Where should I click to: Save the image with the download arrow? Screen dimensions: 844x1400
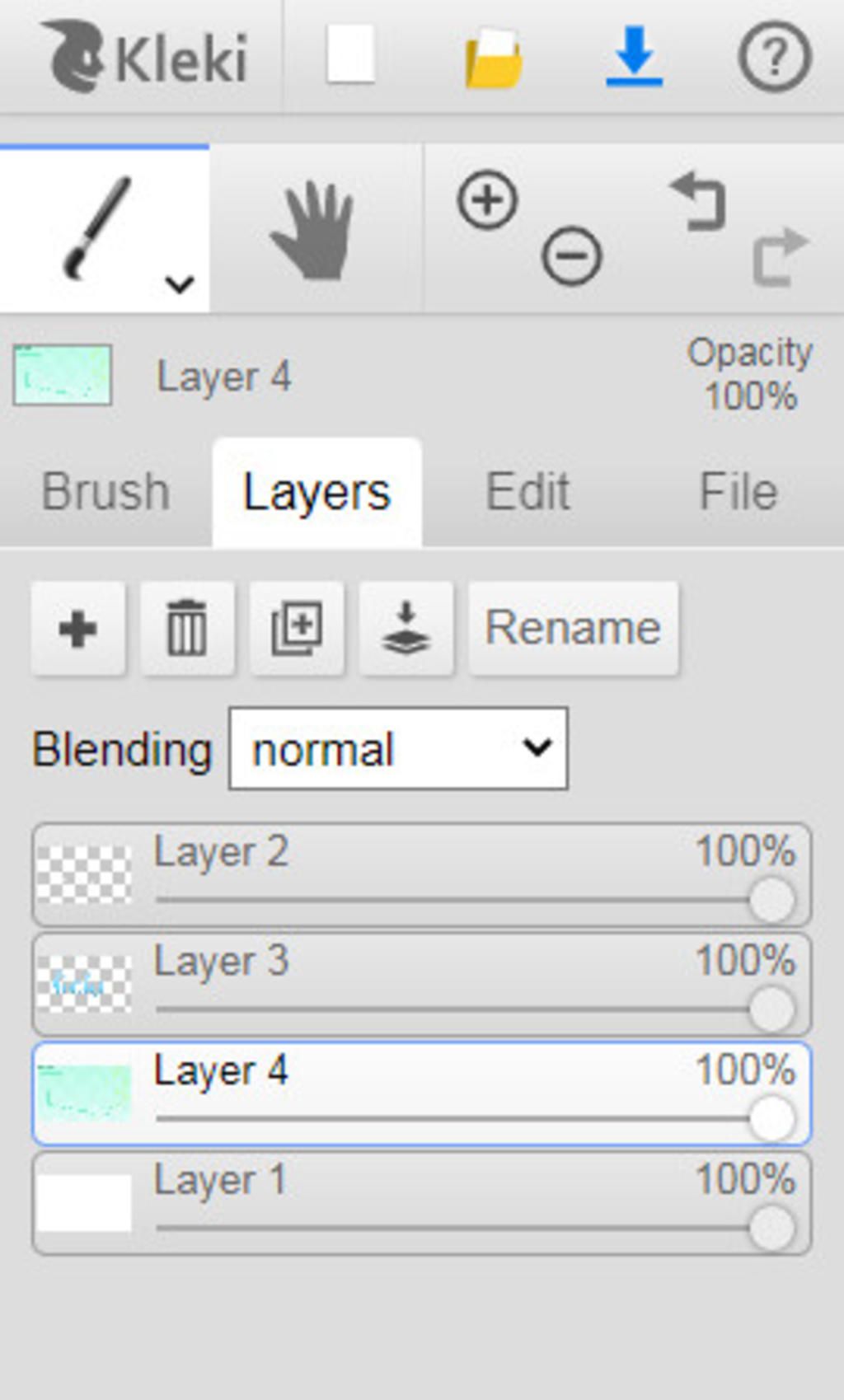click(x=634, y=56)
